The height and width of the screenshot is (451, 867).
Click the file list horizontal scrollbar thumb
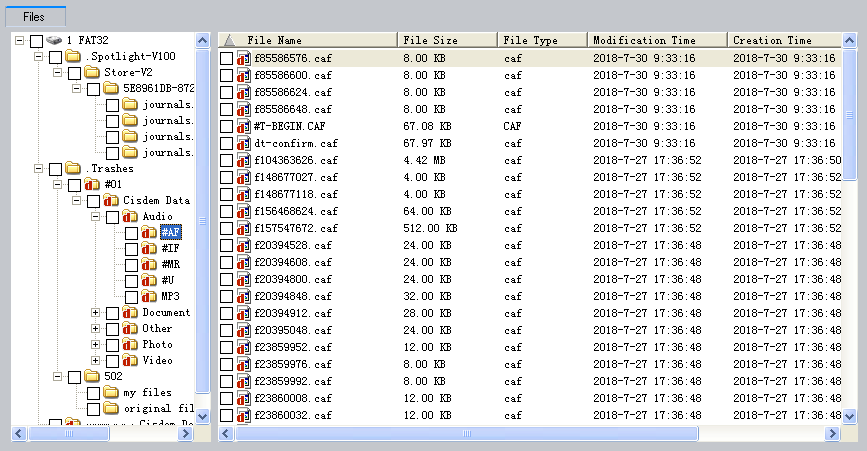pyautogui.click(x=467, y=434)
